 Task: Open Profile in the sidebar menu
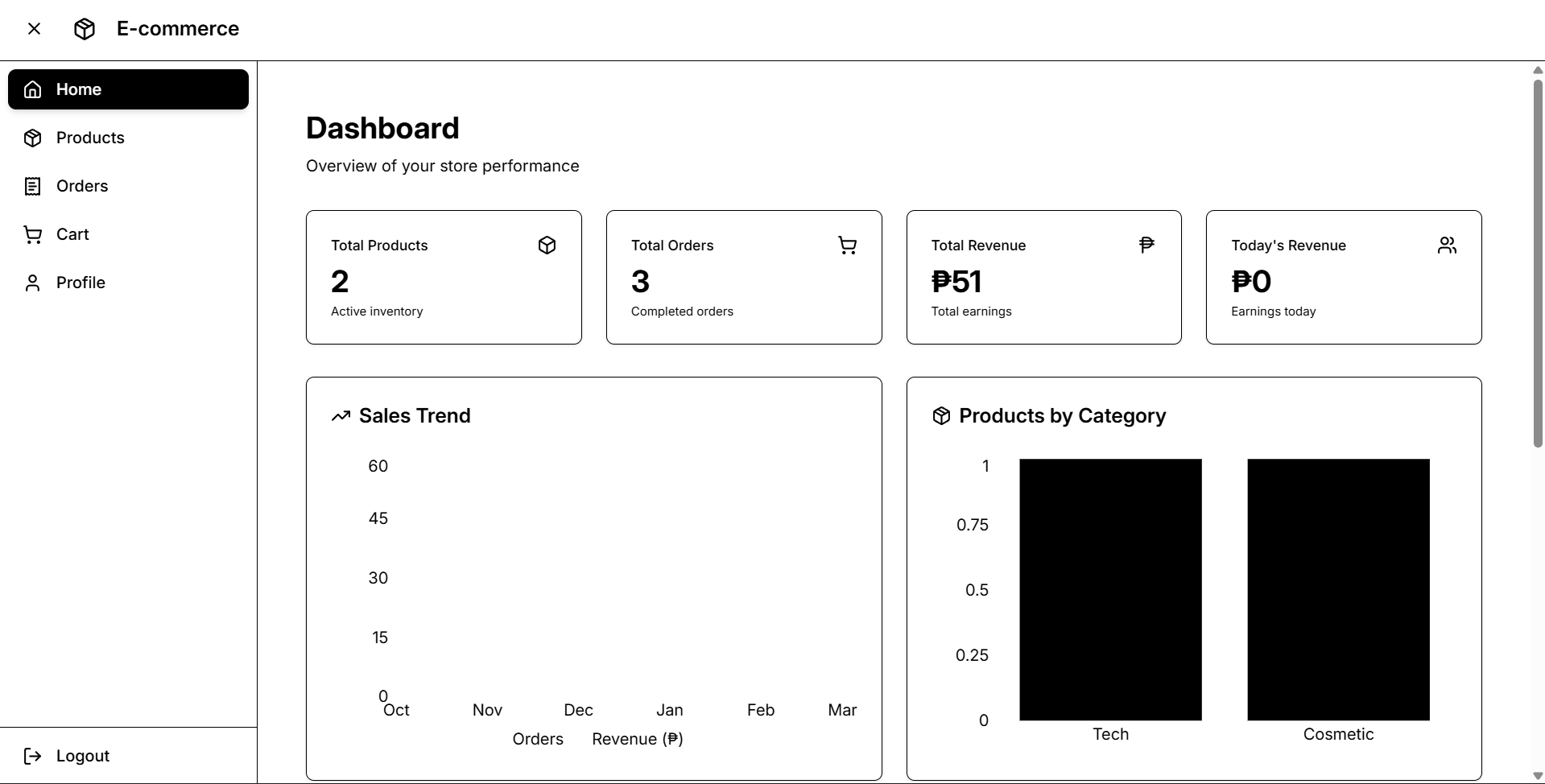[81, 283]
